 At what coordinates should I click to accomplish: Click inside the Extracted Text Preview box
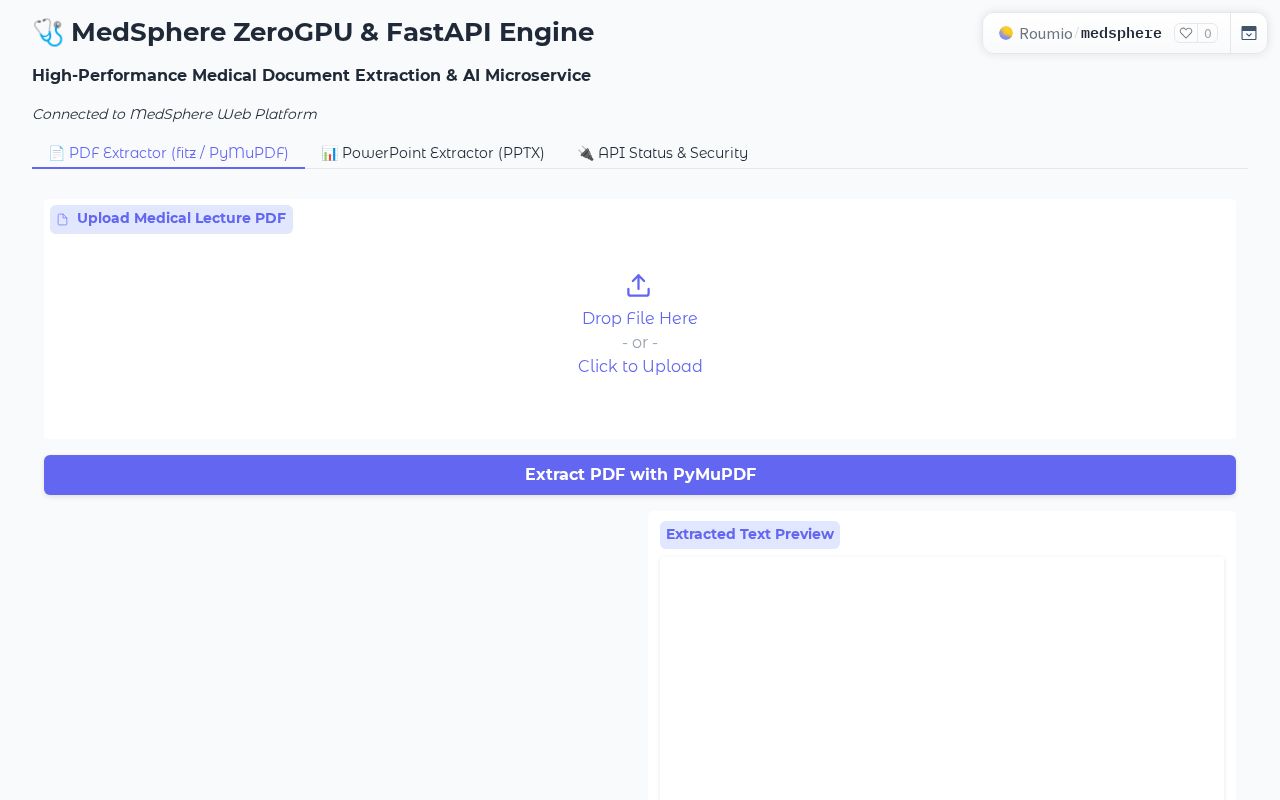point(942,678)
